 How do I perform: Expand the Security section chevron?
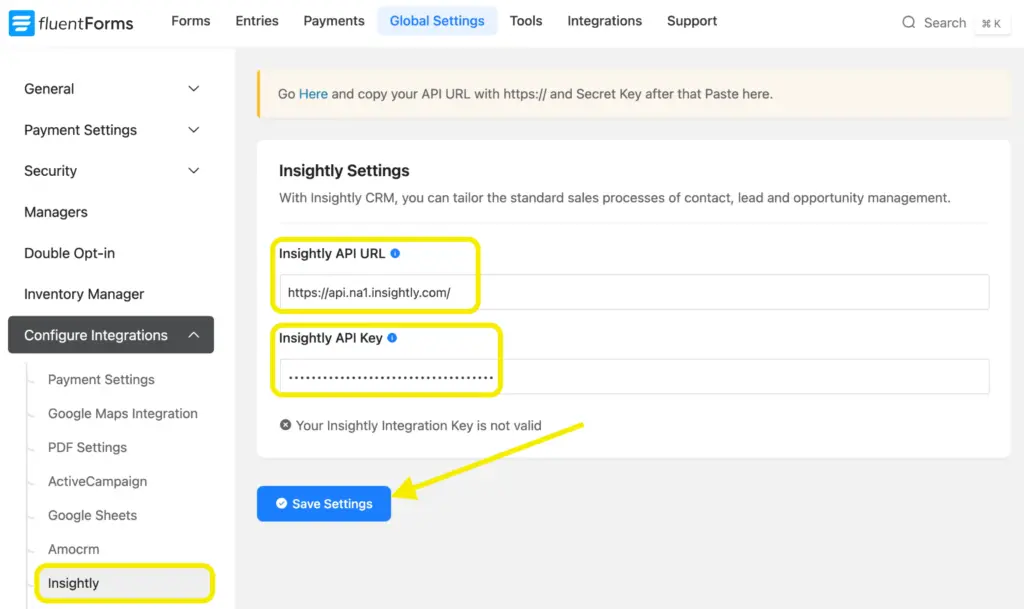point(193,170)
